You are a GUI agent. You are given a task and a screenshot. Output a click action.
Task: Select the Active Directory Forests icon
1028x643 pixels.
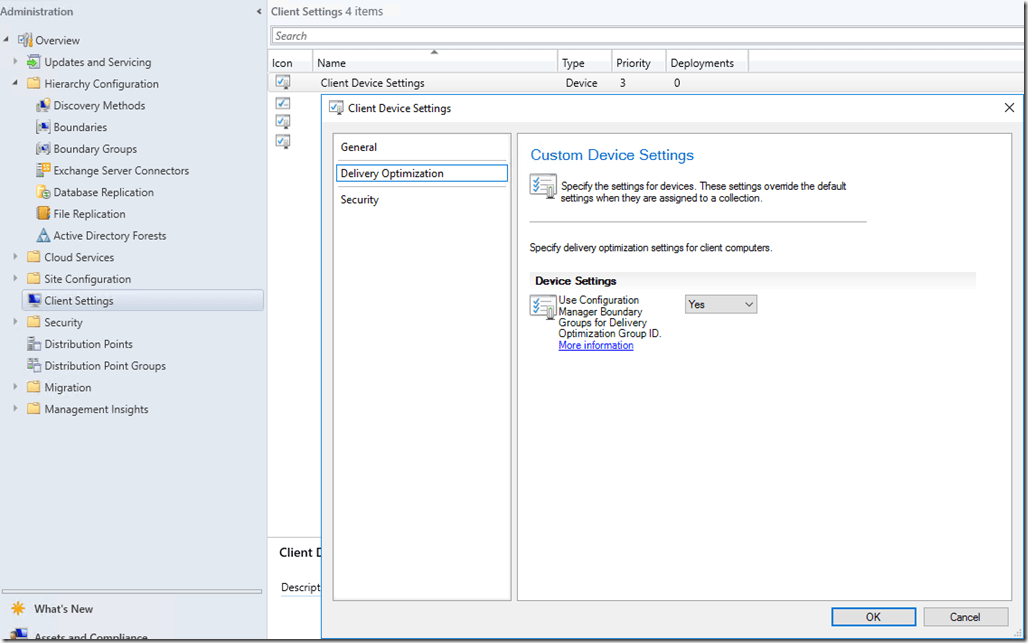point(43,236)
